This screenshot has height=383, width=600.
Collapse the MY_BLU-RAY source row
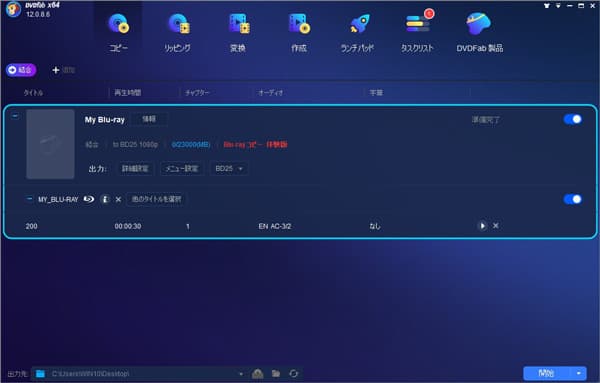pos(29,199)
